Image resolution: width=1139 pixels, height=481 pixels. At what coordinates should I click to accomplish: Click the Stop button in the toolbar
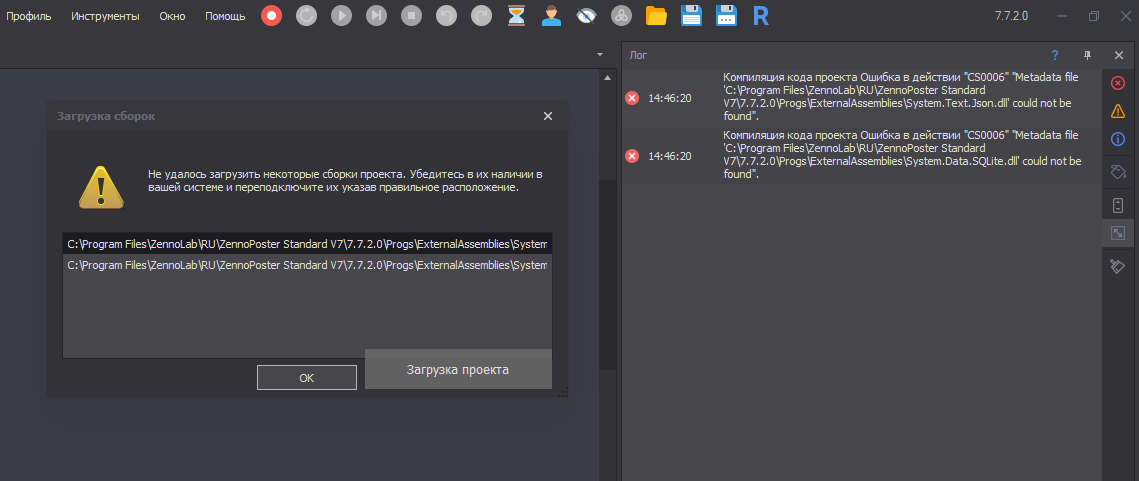tap(411, 15)
